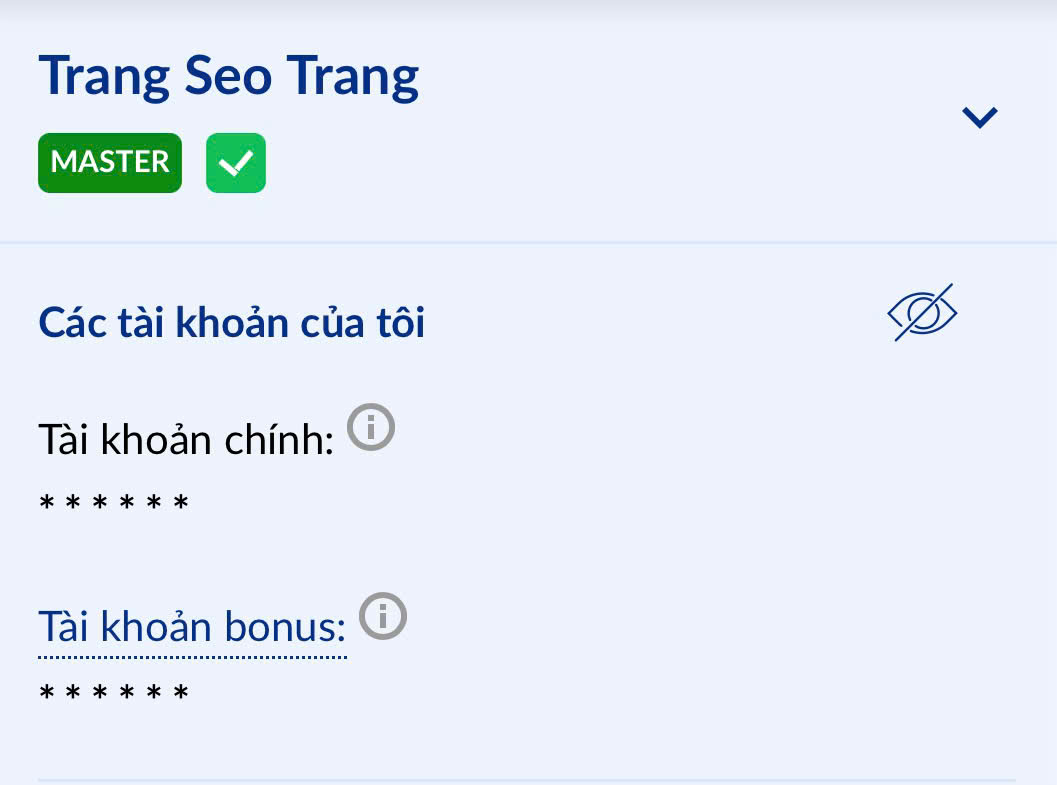Expand the profile with the down chevron
The width and height of the screenshot is (1057, 785).
[x=979, y=117]
